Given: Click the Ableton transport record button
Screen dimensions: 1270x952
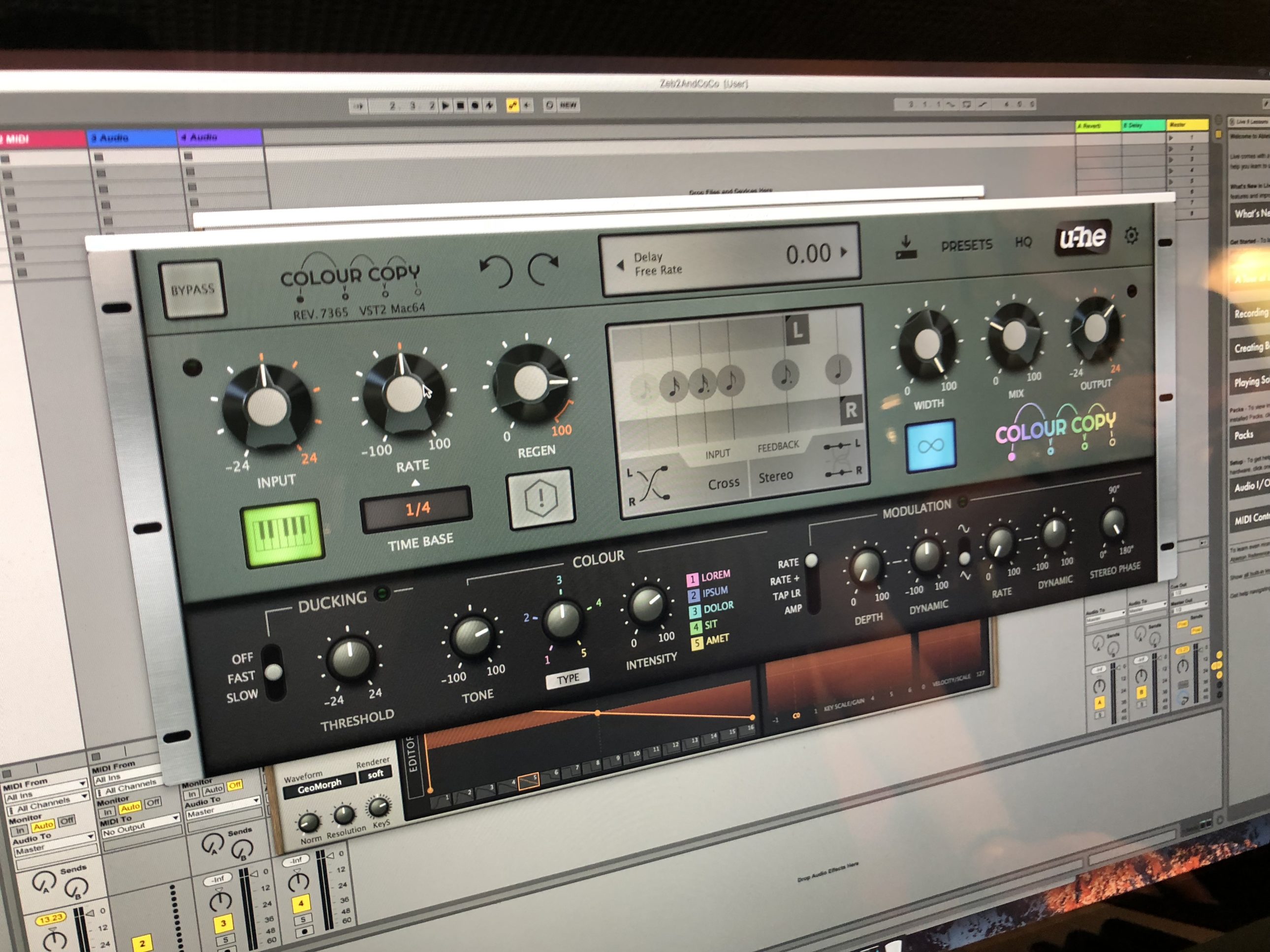Looking at the screenshot, I should [475, 106].
